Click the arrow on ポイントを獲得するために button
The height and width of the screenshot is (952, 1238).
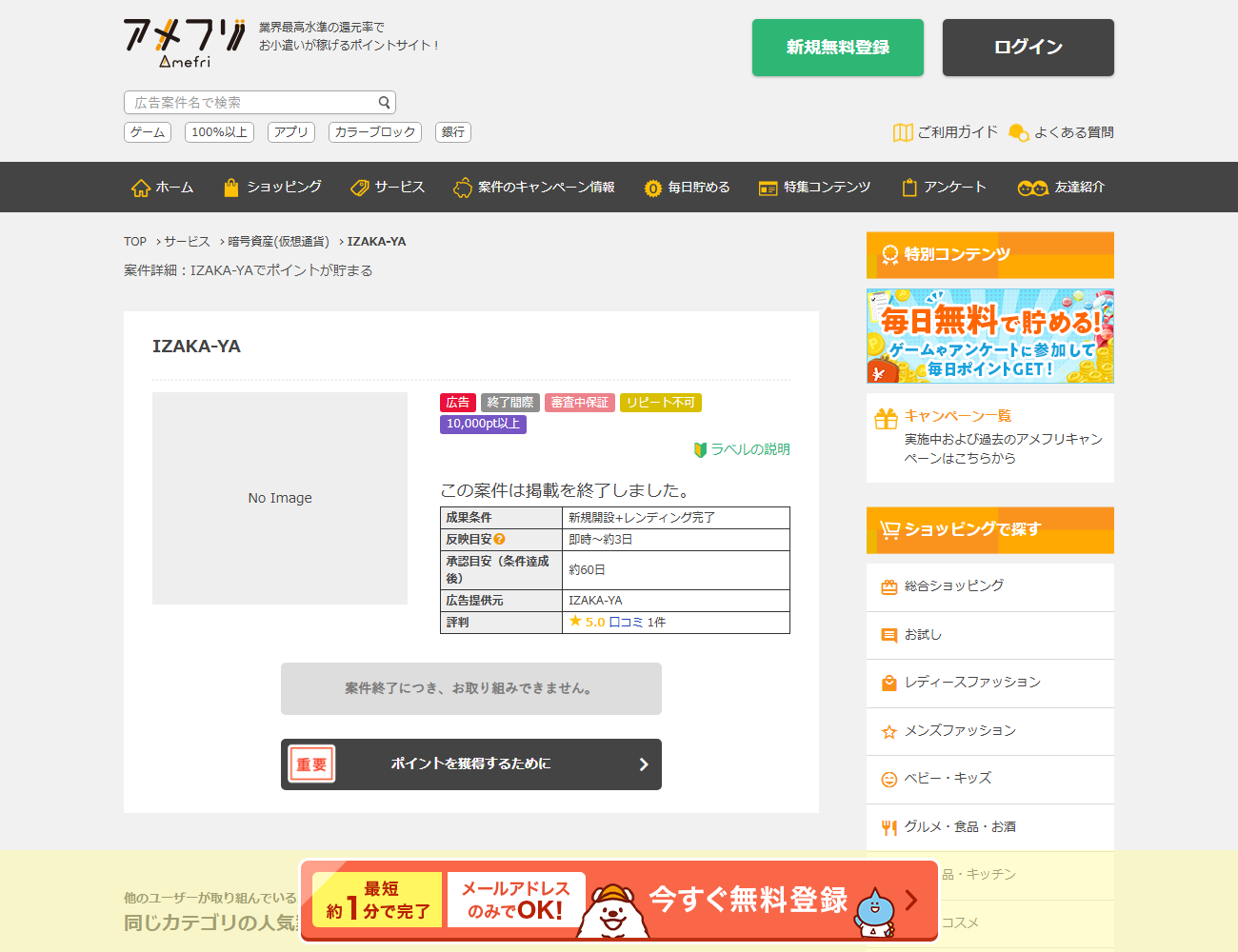click(644, 764)
